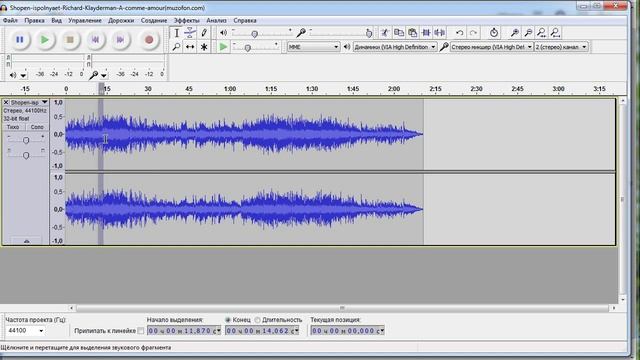Open the Правка menu
The width and height of the screenshot is (640, 360).
(34, 20)
